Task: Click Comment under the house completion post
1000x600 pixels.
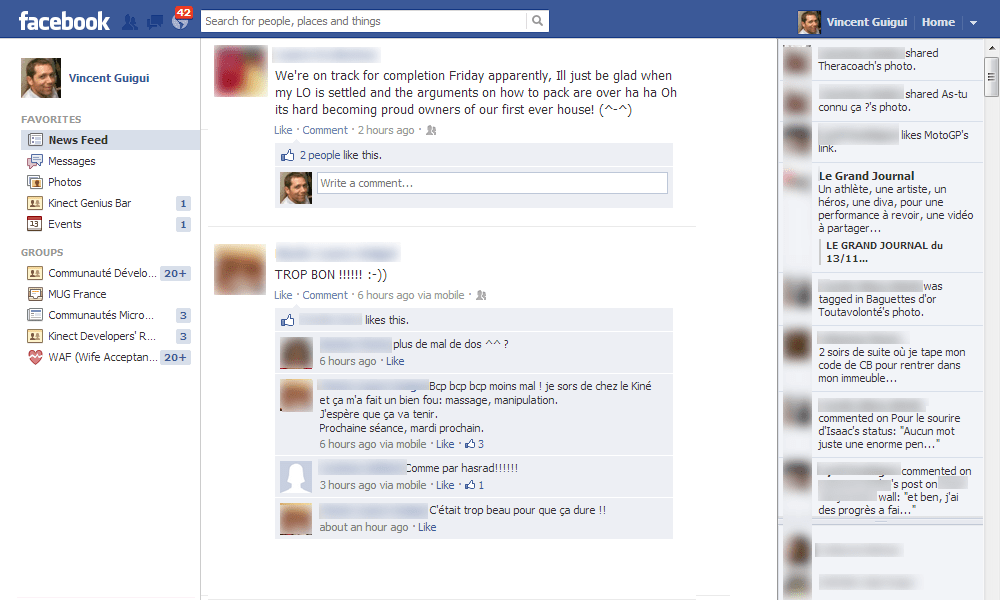Action: [x=325, y=130]
